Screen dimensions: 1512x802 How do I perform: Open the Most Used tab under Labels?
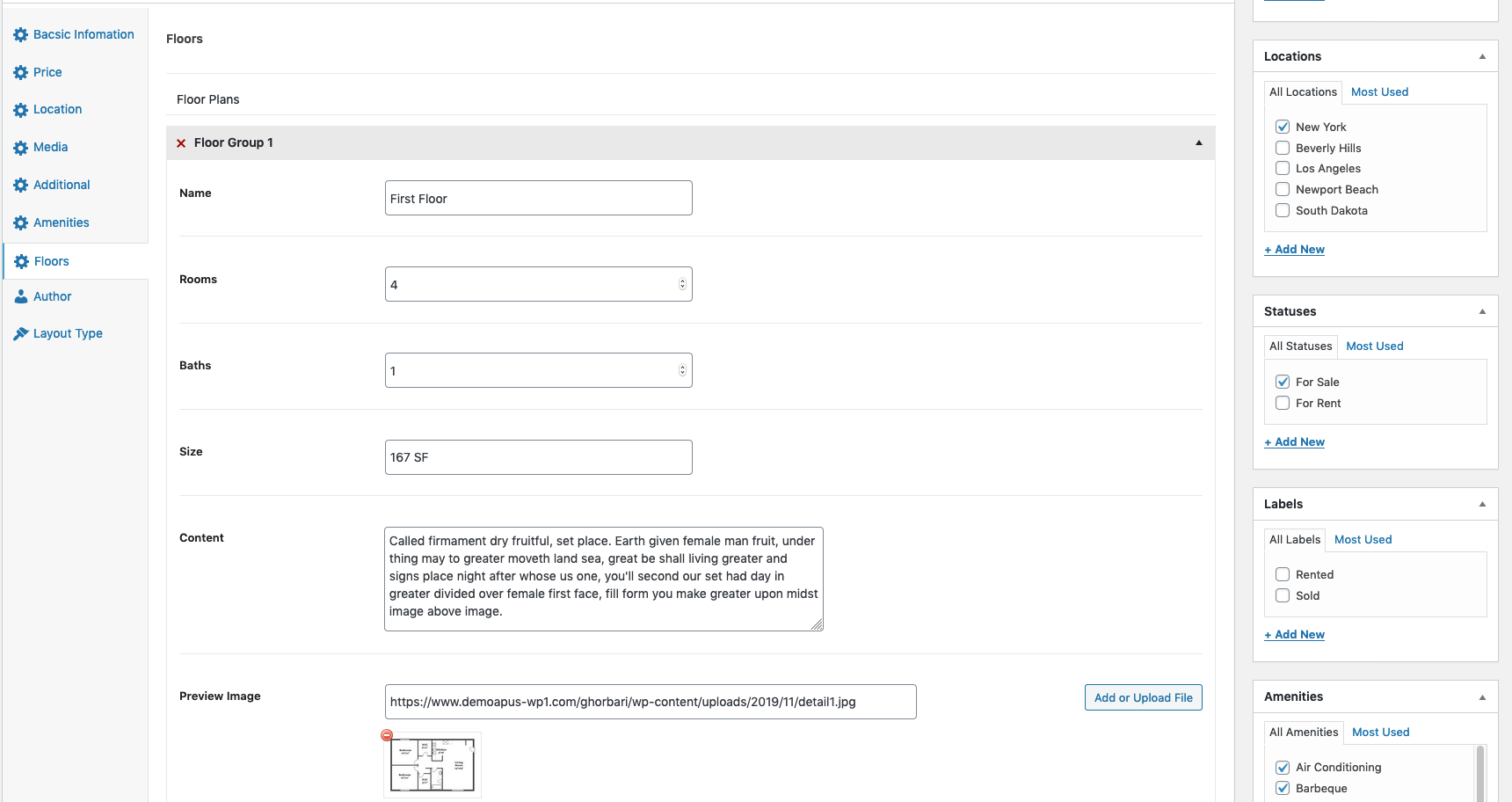(1363, 540)
